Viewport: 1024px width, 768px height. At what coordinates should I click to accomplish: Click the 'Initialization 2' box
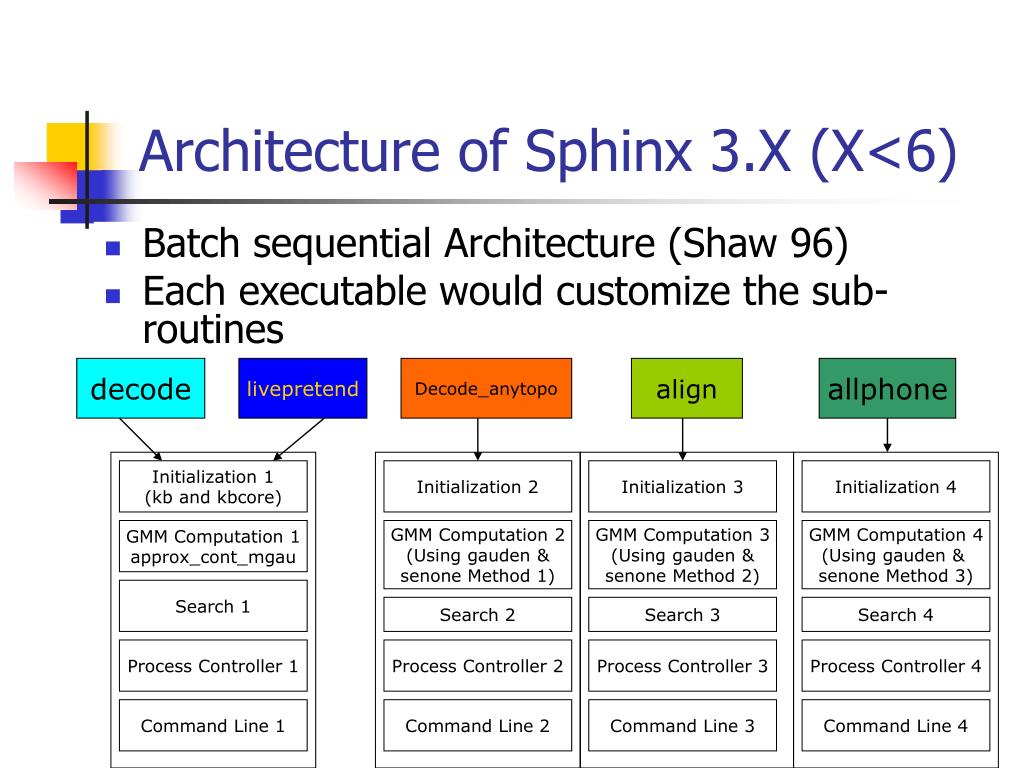[477, 487]
